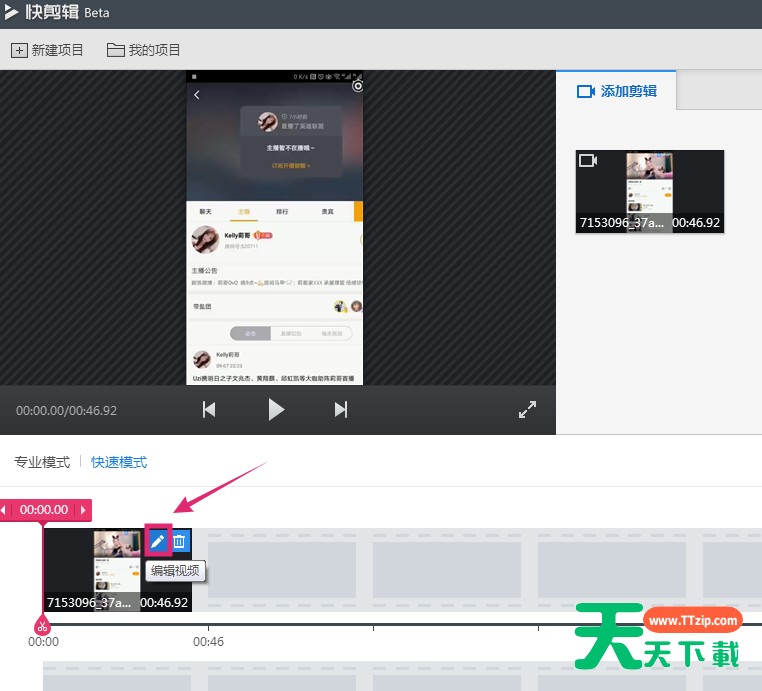Click the 快剪辑 app logo icon
The width and height of the screenshot is (762, 691).
[11, 12]
